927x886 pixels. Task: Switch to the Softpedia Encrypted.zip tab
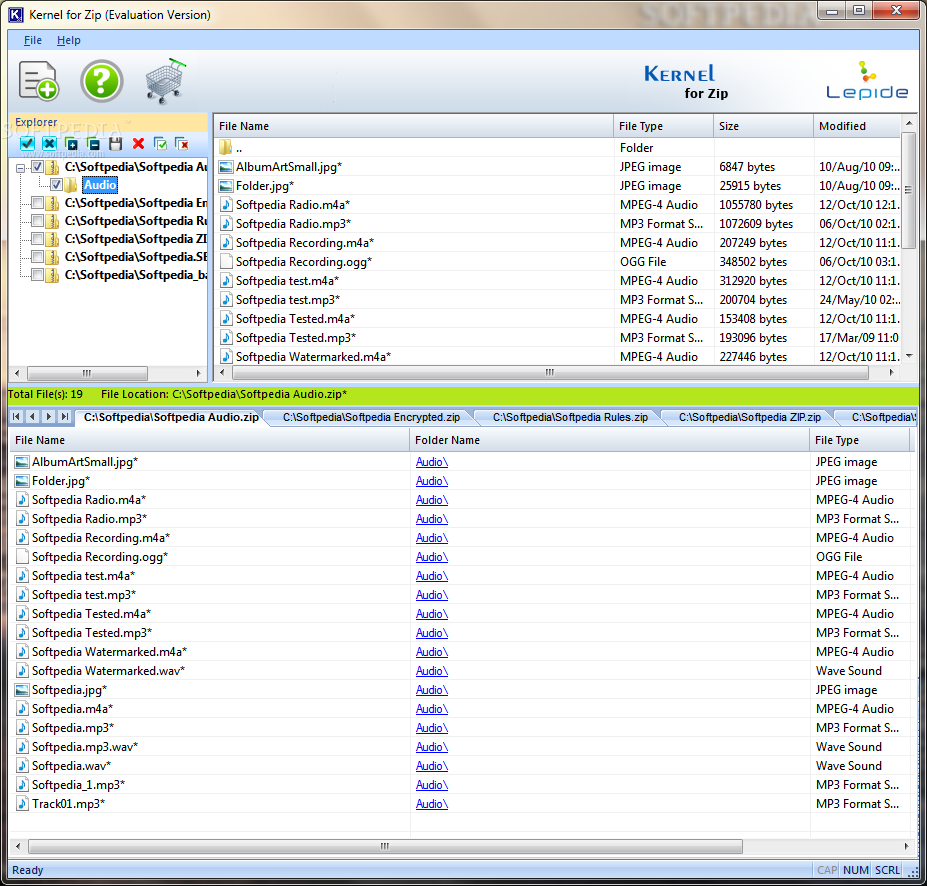(371, 417)
